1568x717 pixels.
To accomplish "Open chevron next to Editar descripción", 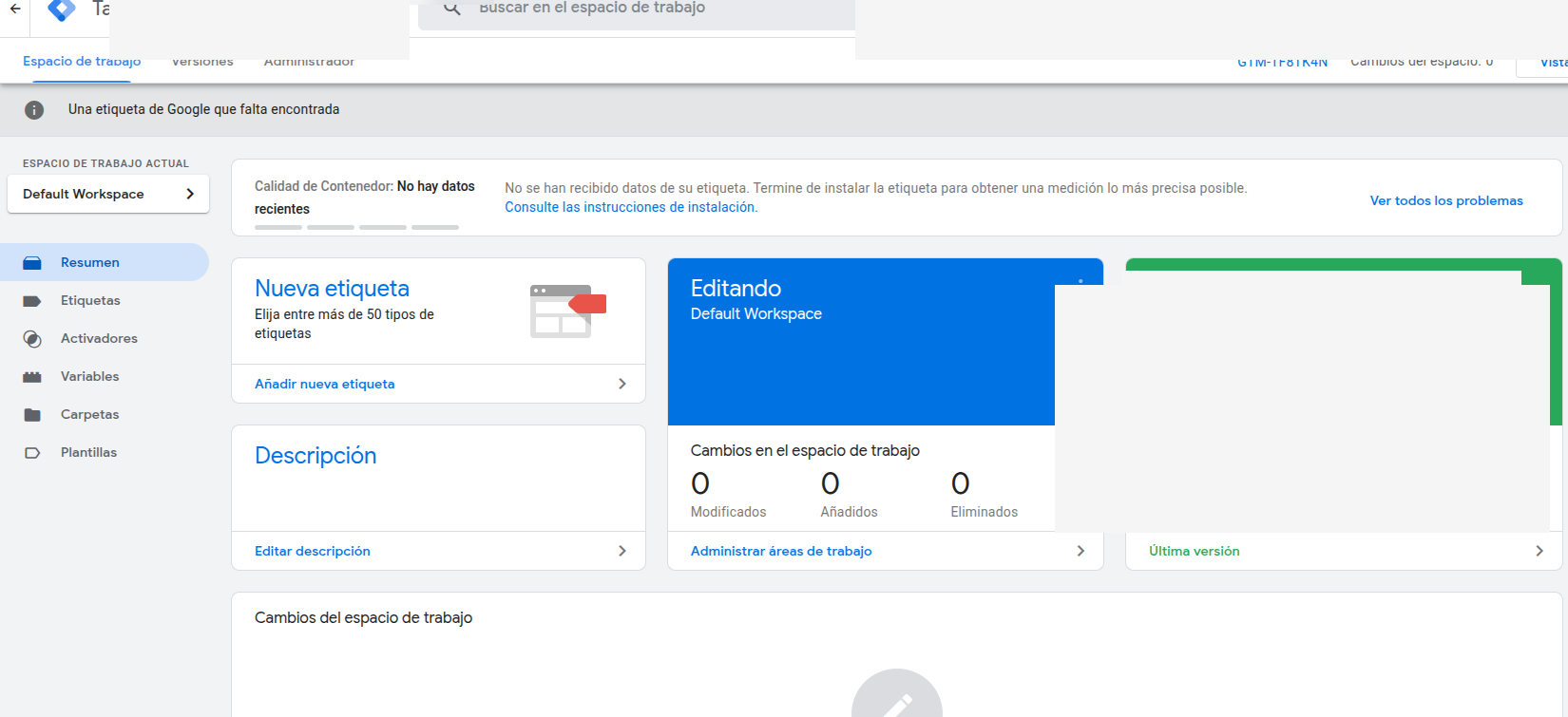I will click(x=622, y=551).
